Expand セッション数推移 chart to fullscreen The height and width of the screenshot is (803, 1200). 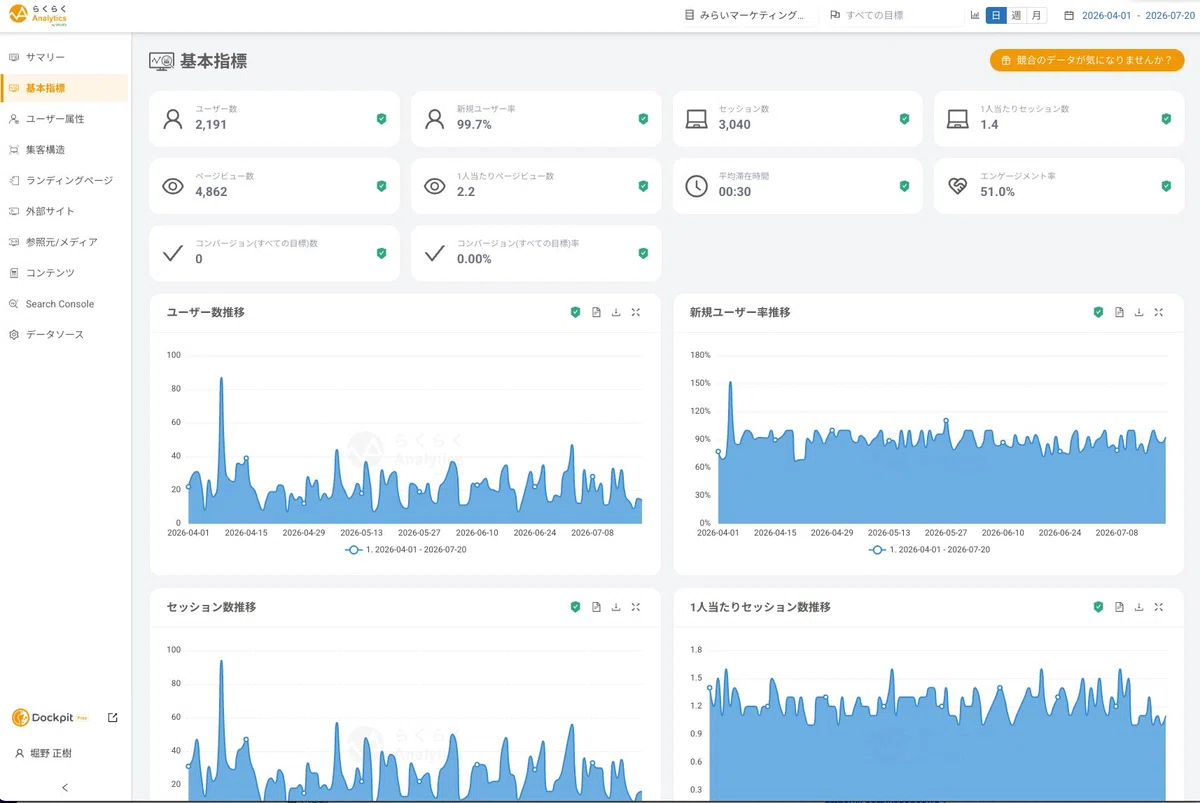[x=636, y=607]
